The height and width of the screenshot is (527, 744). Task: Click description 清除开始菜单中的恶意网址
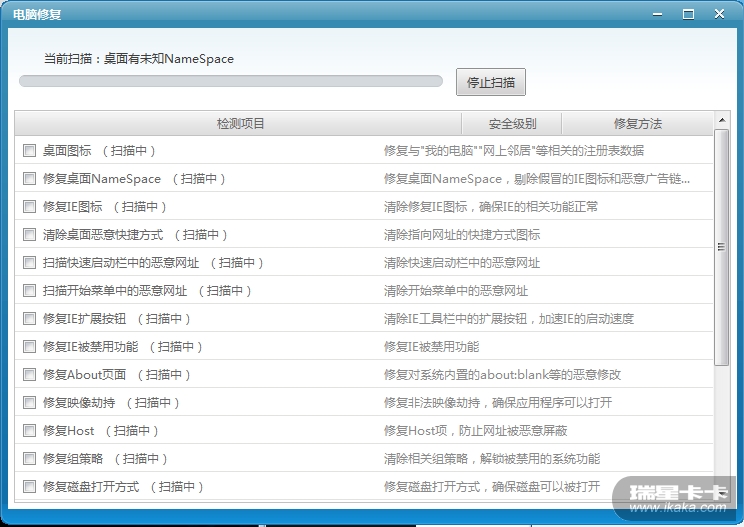point(456,291)
